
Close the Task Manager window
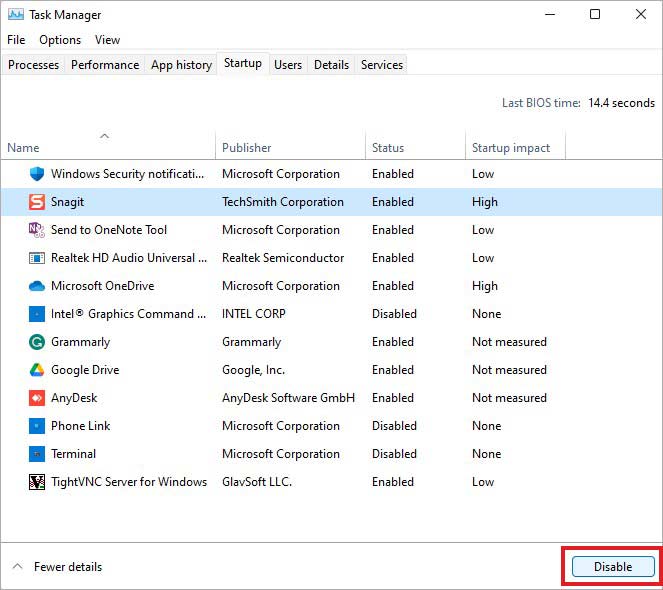click(x=641, y=15)
